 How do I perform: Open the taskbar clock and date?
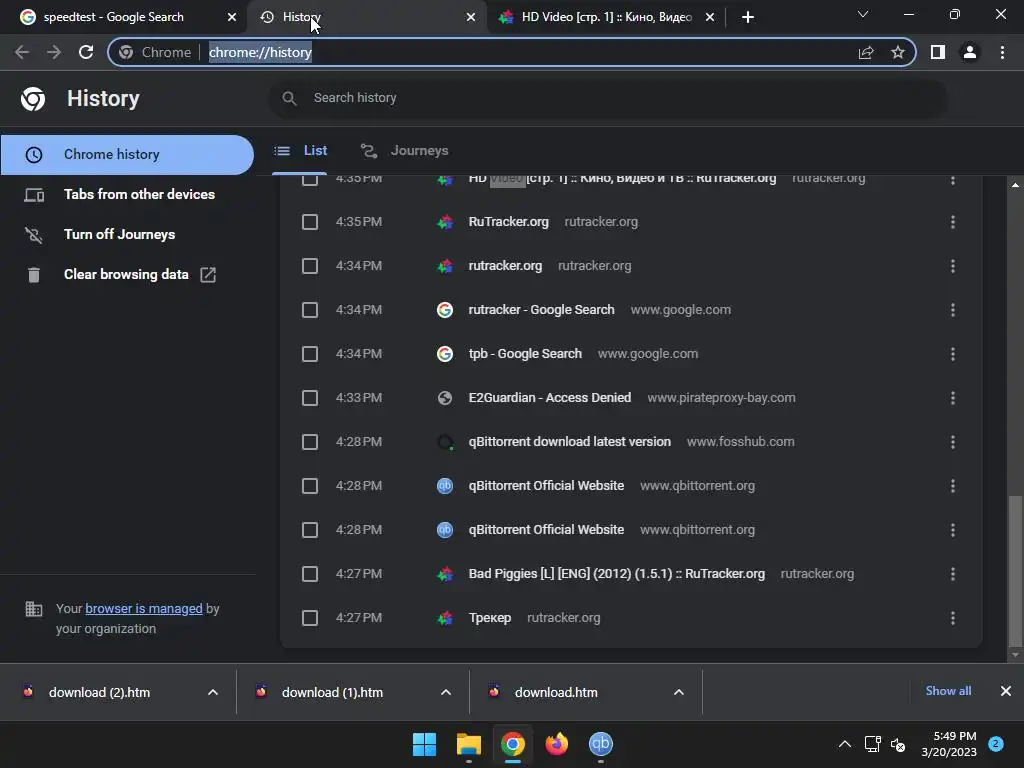(949, 744)
